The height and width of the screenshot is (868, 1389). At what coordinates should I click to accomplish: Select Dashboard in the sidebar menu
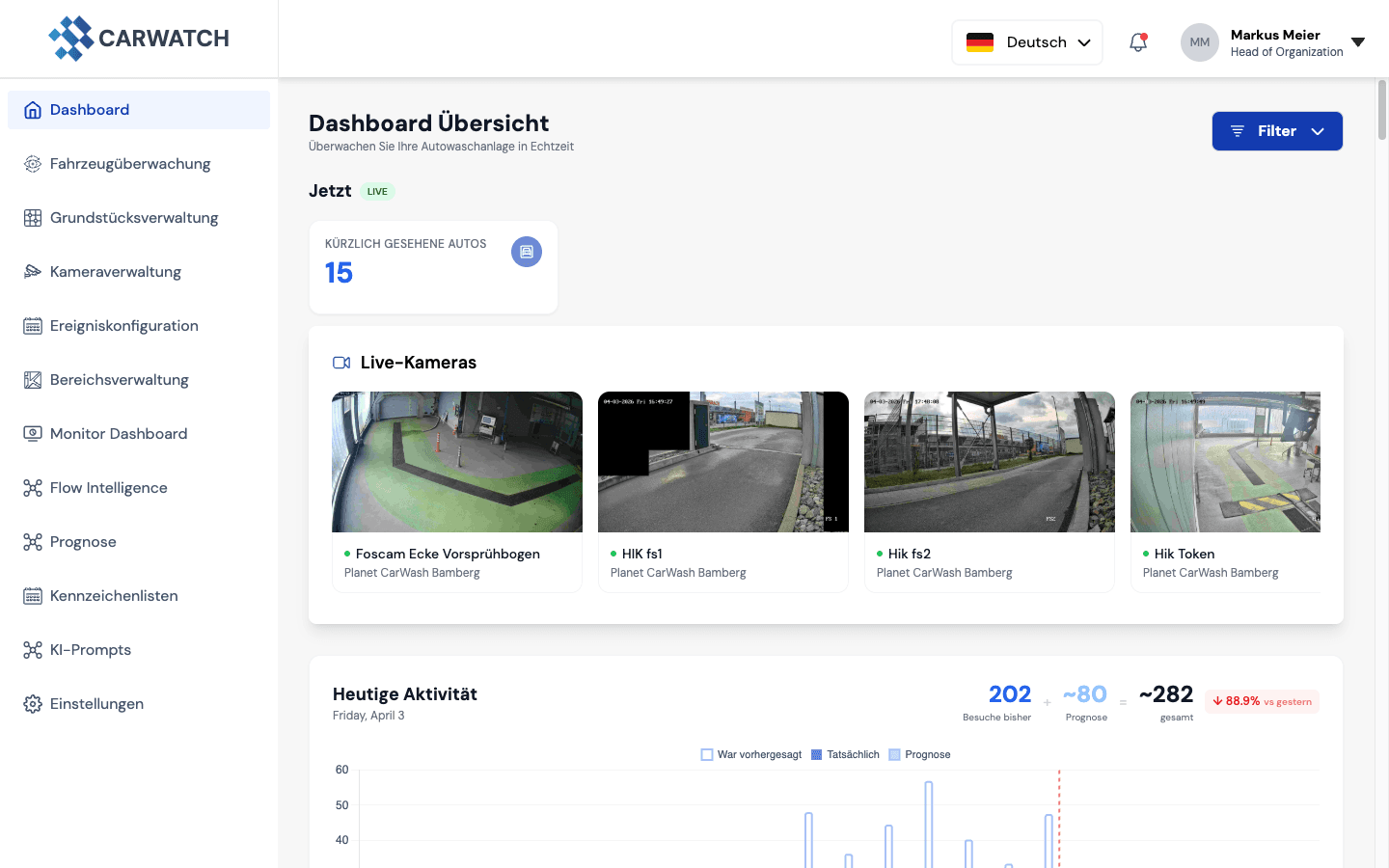tap(90, 109)
